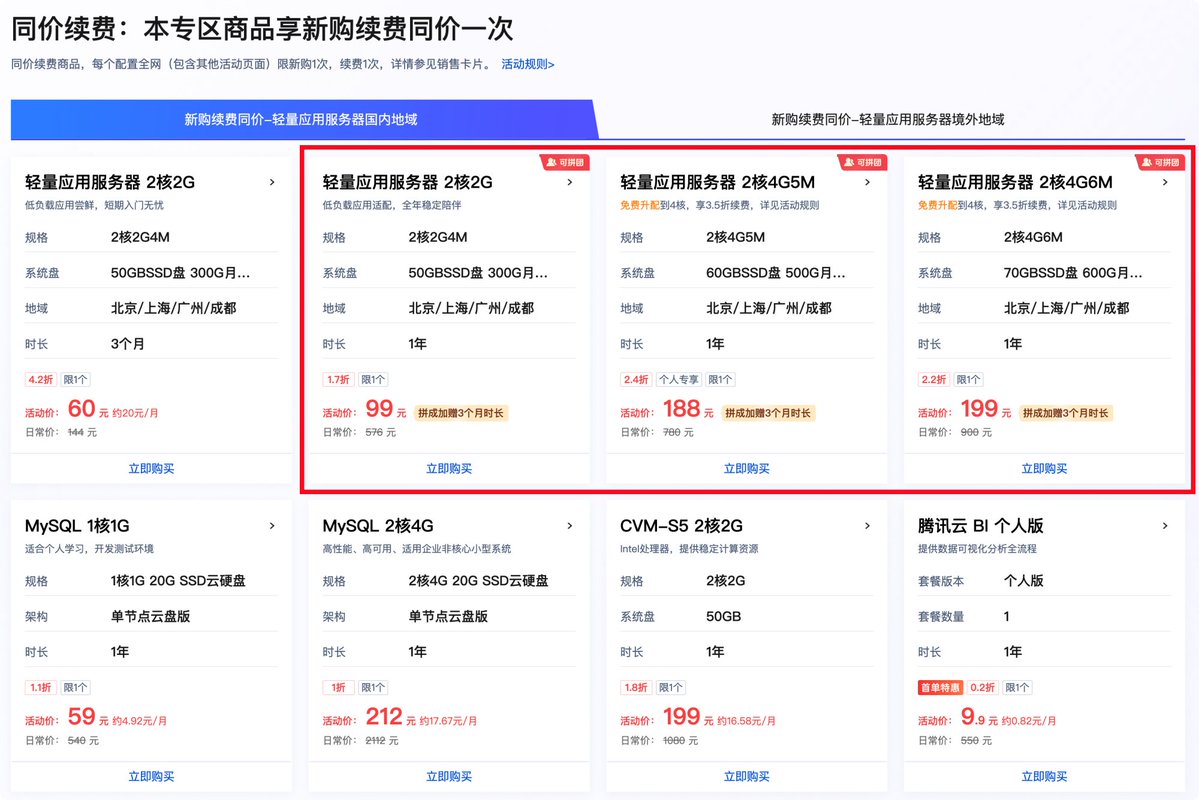1199x800 pixels.
Task: Open the CVM-S5 2核2G title
Action: 681,525
